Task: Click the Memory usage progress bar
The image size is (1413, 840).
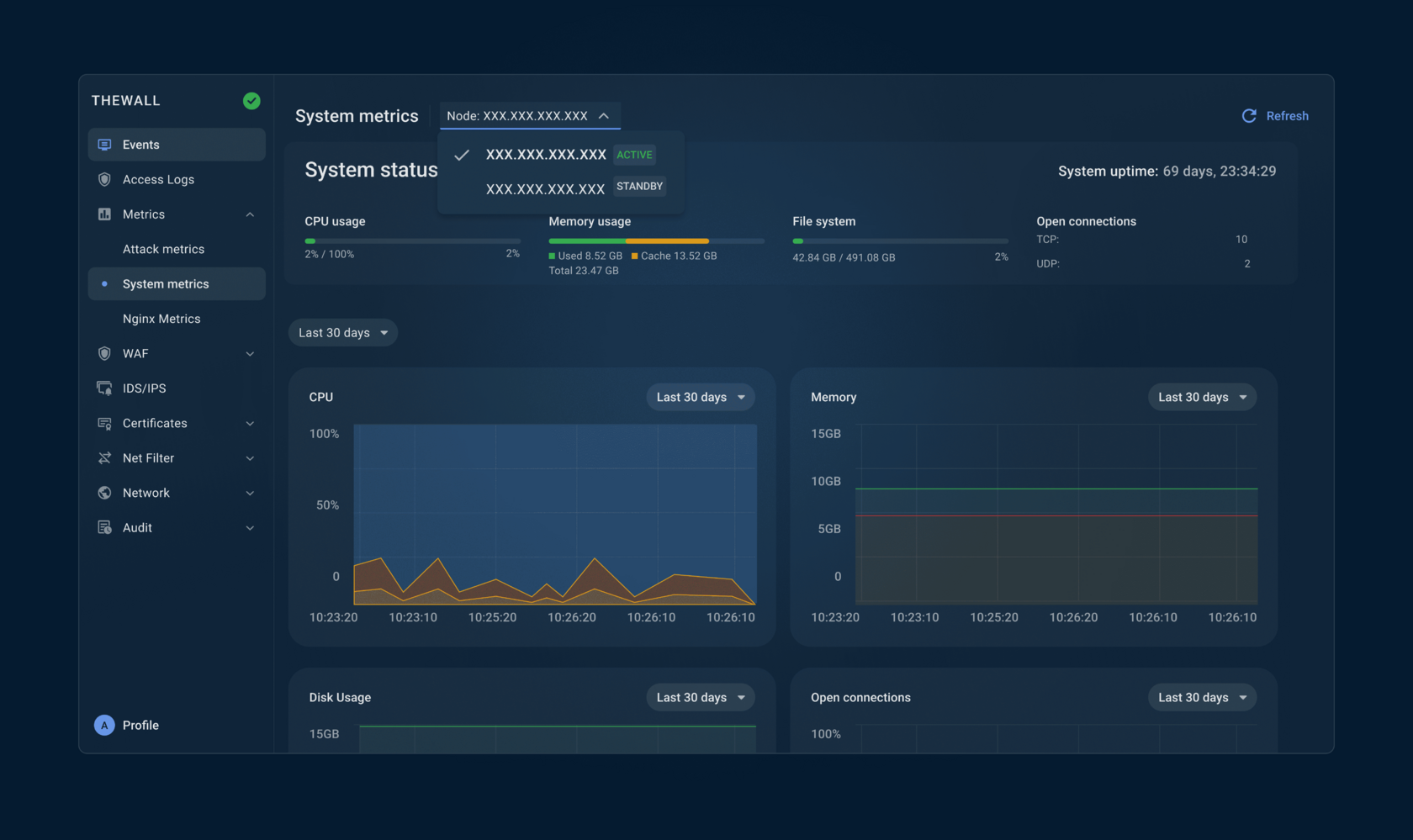Action: click(656, 241)
